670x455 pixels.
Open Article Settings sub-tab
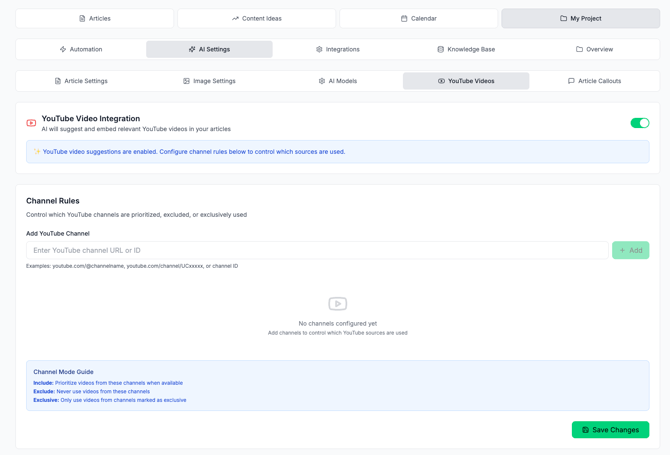81,81
